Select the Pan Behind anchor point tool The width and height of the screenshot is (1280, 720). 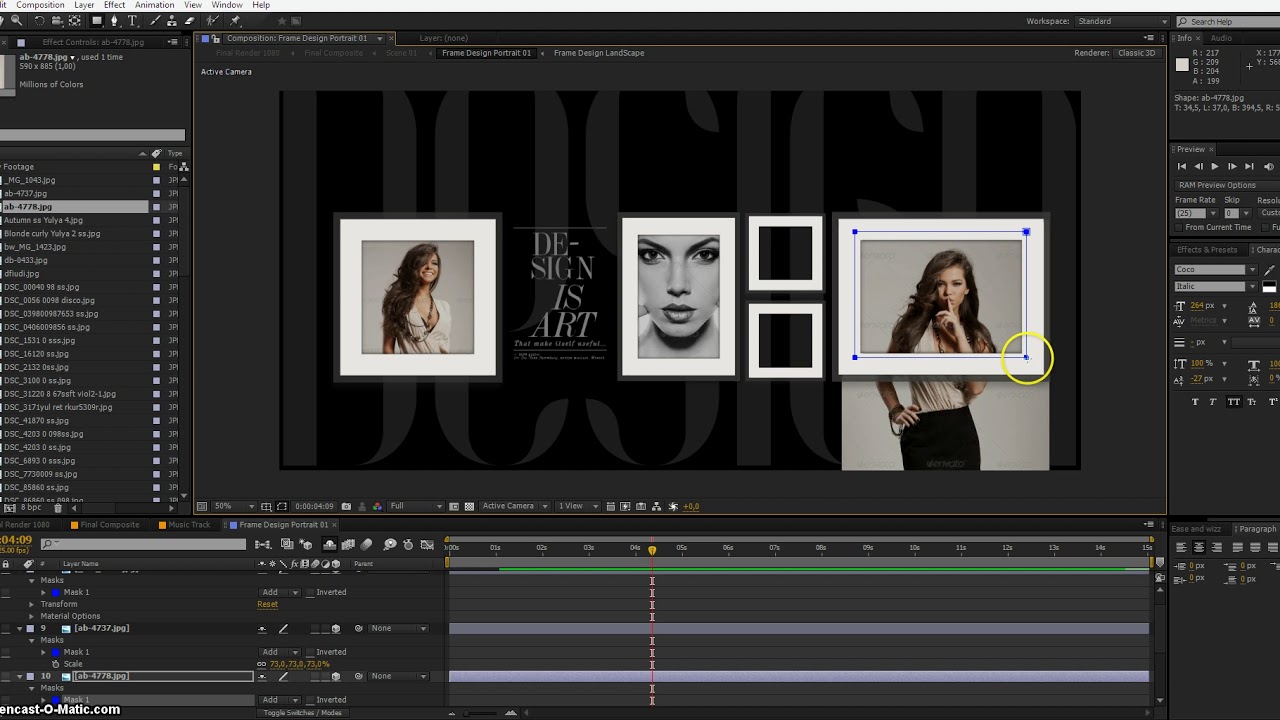[74, 21]
